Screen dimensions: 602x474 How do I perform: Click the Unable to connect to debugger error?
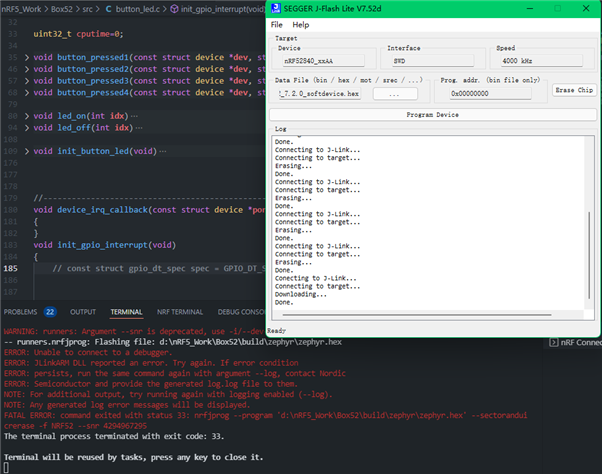tap(88, 352)
